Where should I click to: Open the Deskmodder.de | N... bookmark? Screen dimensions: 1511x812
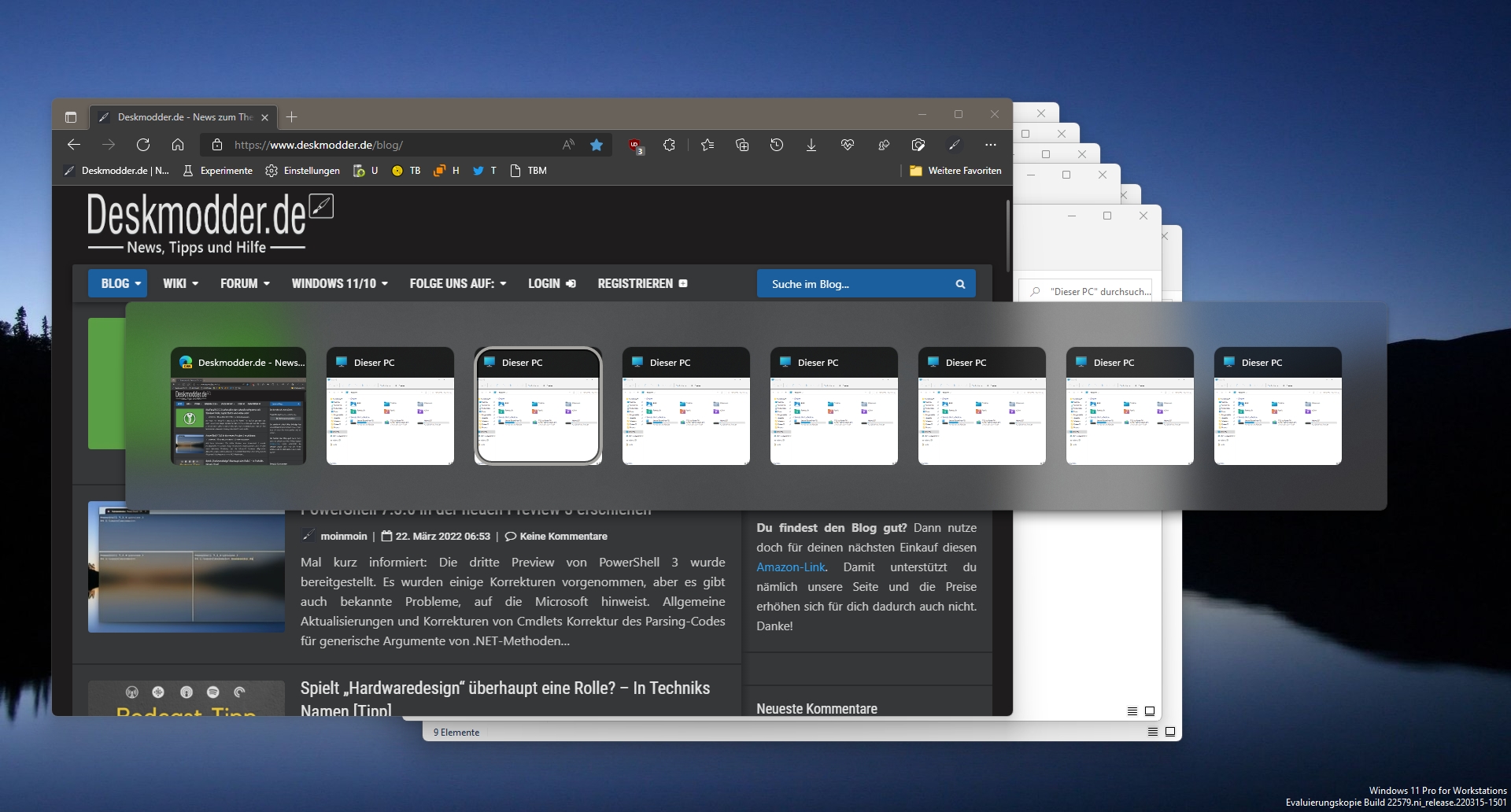click(x=116, y=171)
